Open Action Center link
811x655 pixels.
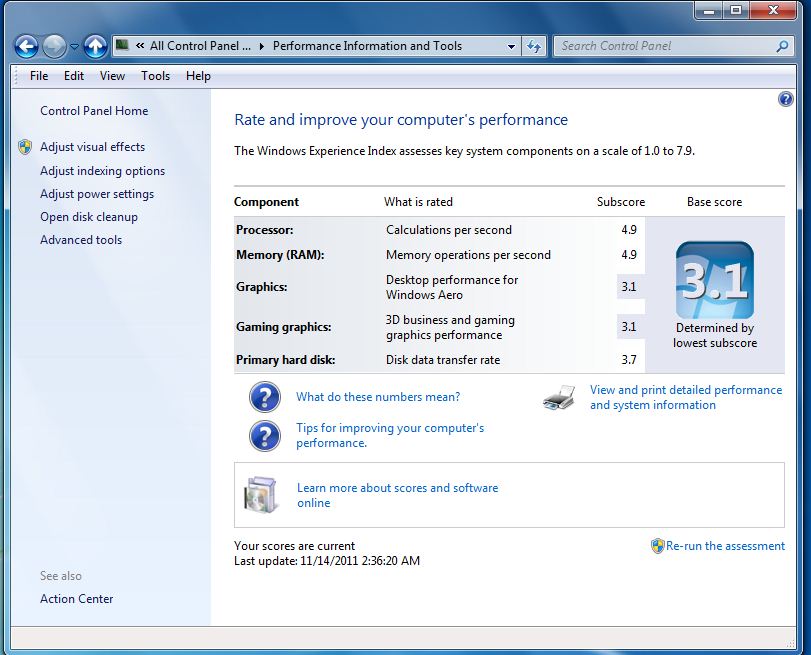[77, 599]
